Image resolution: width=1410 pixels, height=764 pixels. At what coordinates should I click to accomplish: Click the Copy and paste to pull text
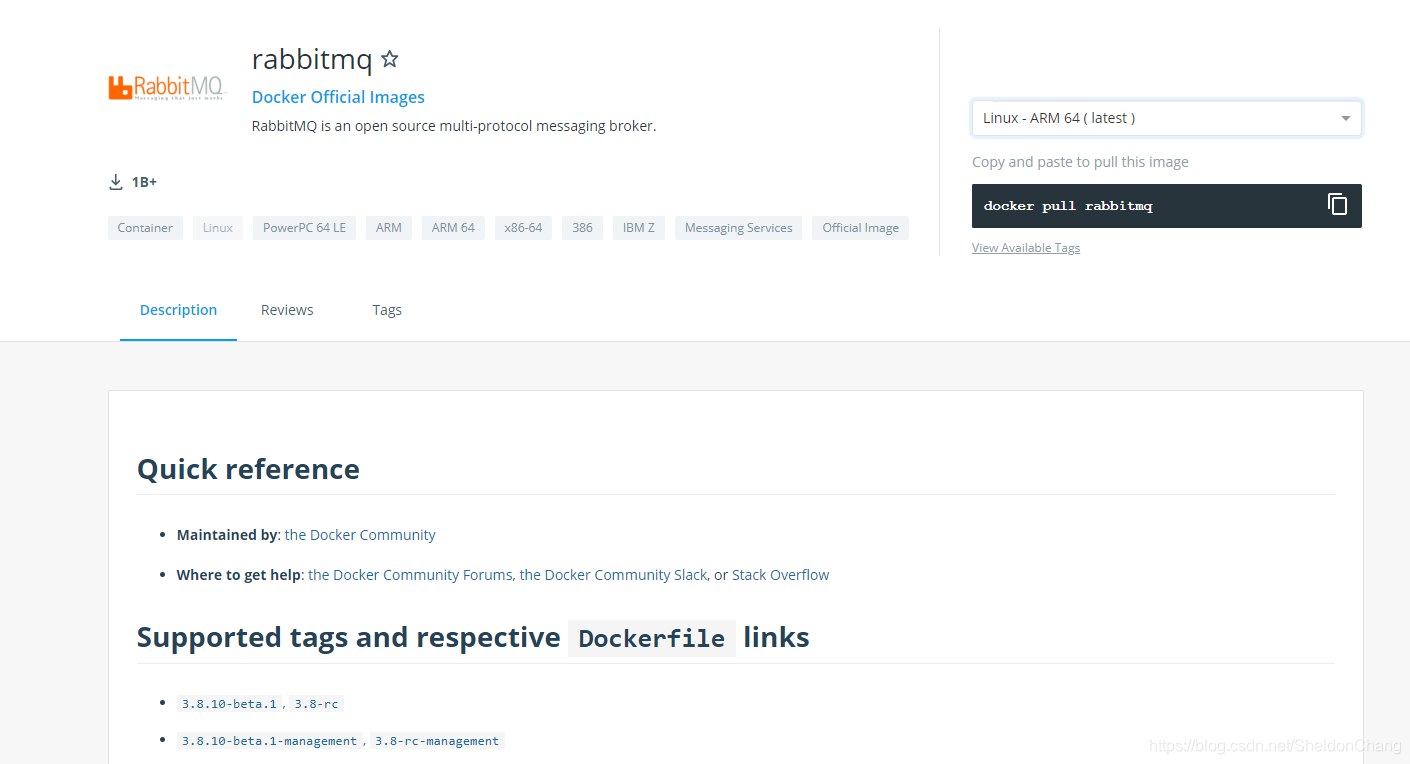coord(1080,162)
